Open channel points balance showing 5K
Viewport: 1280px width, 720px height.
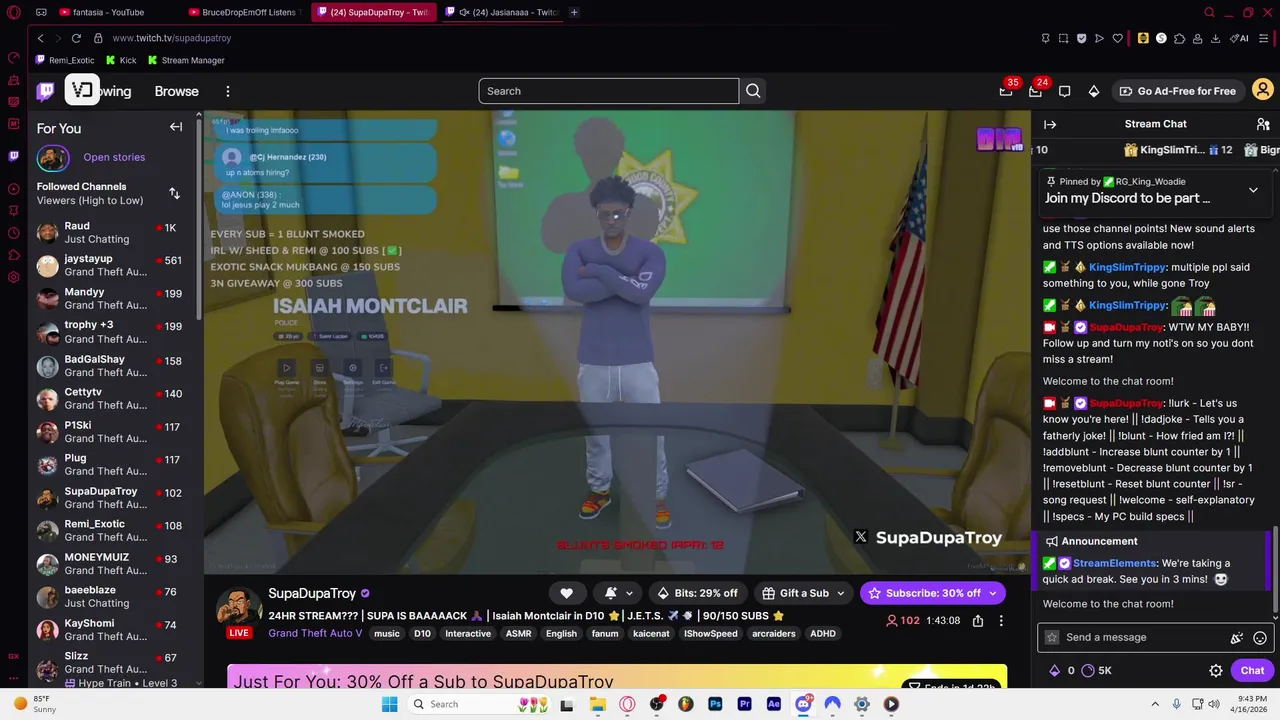click(x=1097, y=671)
